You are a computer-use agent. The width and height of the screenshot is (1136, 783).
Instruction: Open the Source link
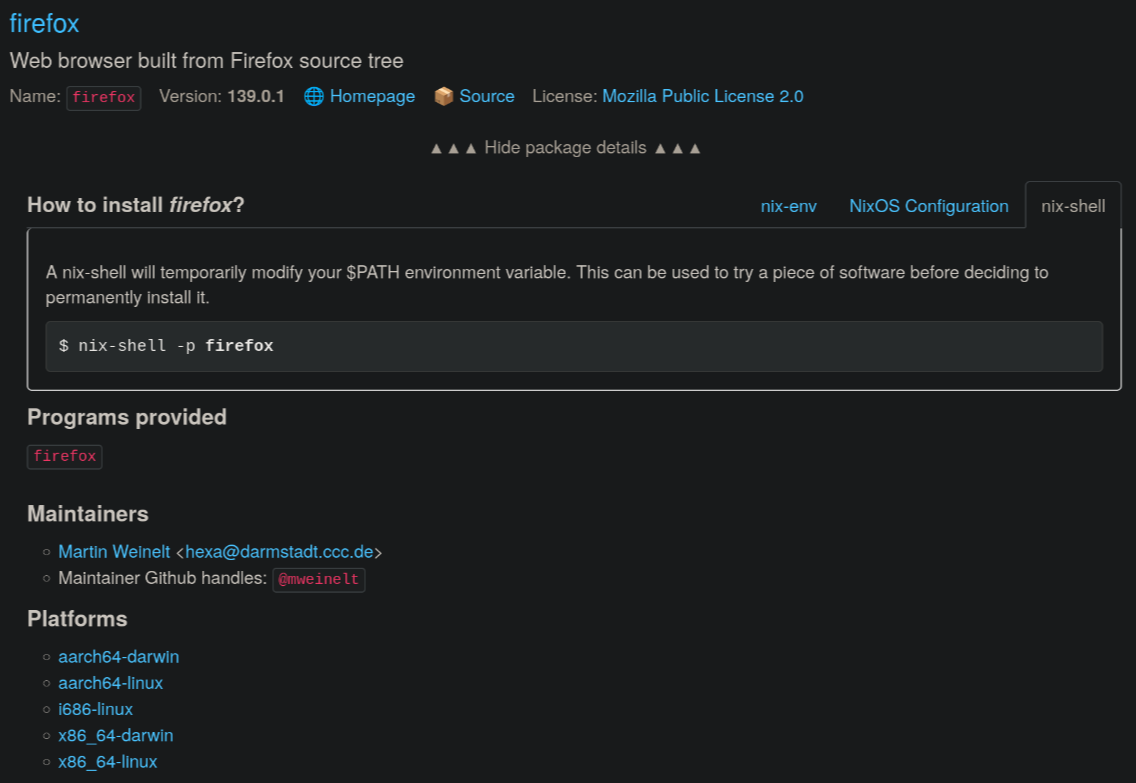tap(487, 96)
